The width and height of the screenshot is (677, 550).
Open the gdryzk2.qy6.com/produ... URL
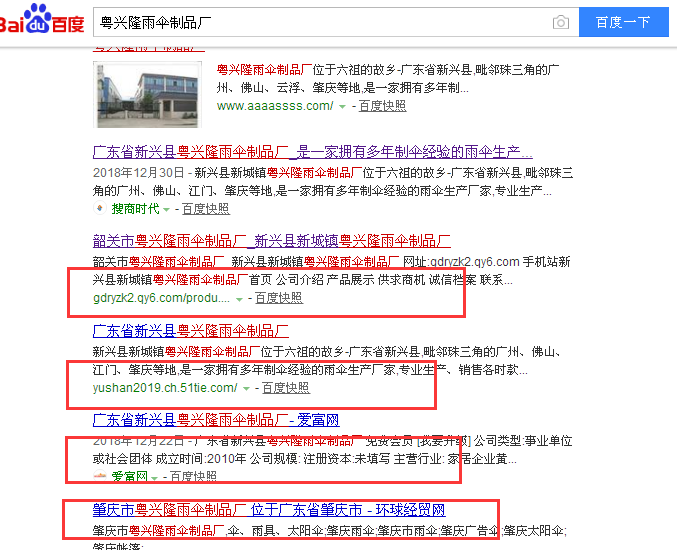(161, 298)
